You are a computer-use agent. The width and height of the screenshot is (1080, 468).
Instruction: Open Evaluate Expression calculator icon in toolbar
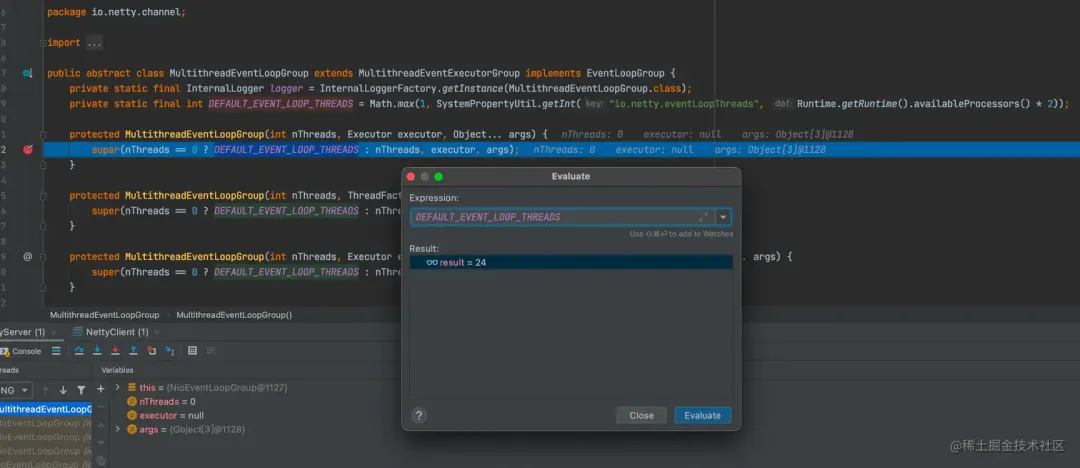pos(192,351)
